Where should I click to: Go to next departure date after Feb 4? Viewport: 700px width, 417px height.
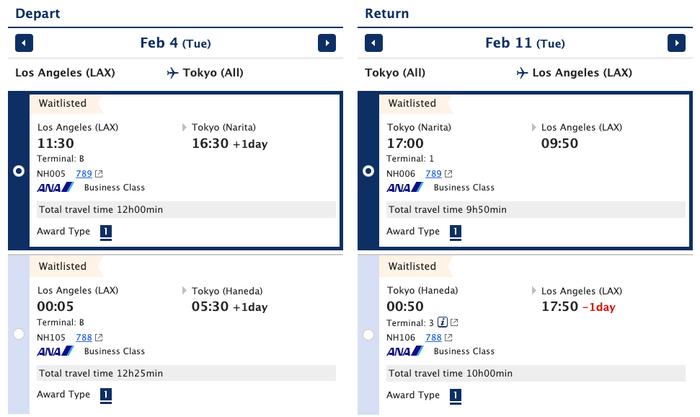[x=327, y=43]
